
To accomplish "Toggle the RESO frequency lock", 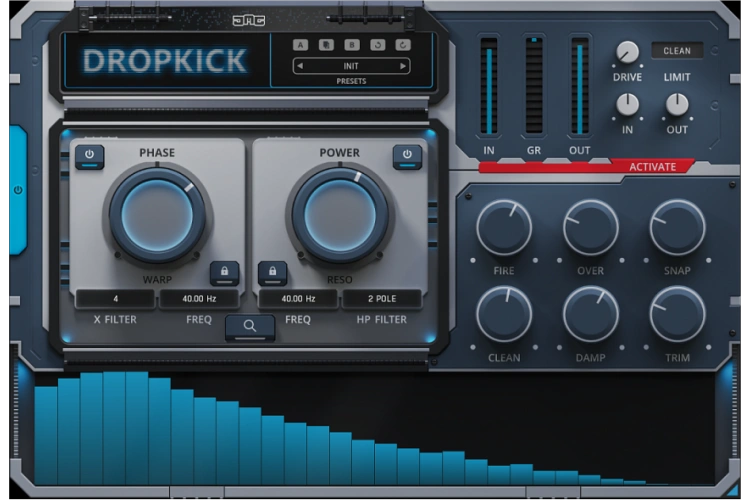I will [x=273, y=273].
